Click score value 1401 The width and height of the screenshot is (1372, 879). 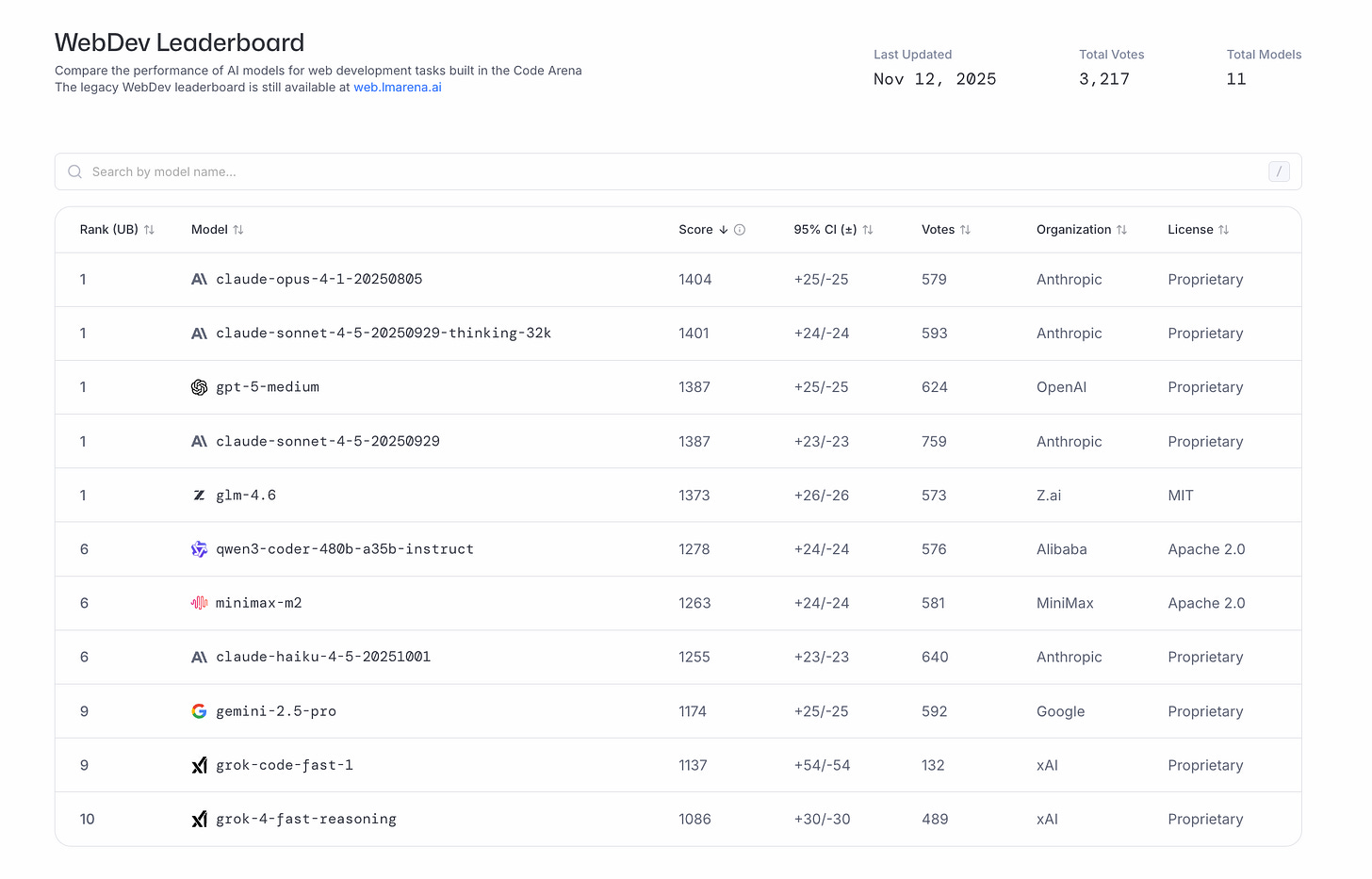pos(694,334)
